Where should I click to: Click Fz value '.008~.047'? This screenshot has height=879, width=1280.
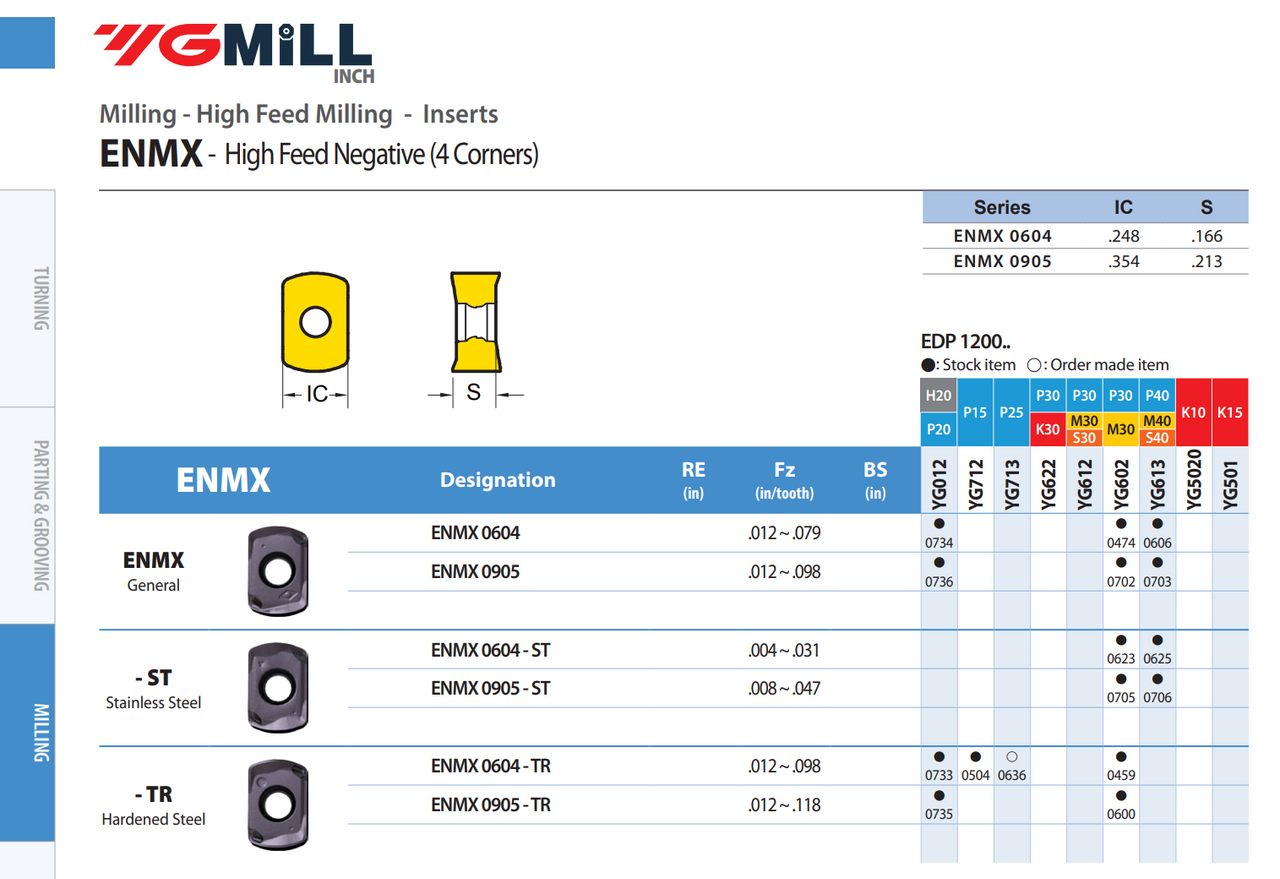coord(784,688)
